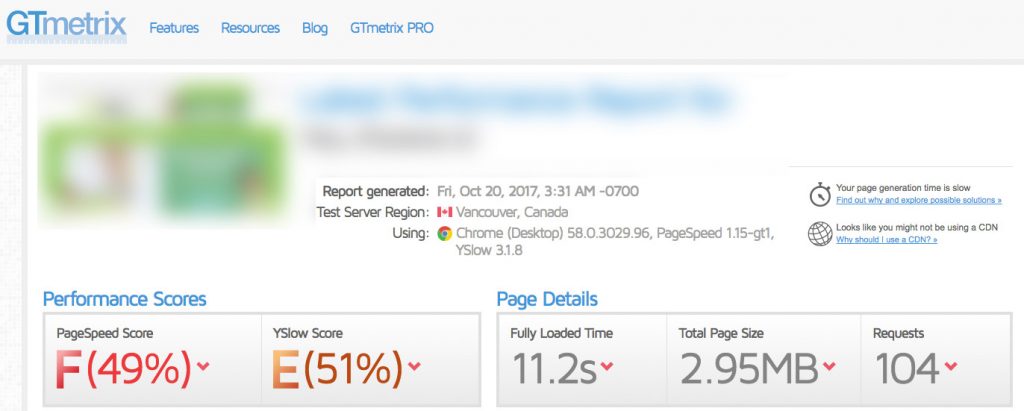Open 'Find out why and explore possible solutions' link

(x=919, y=200)
